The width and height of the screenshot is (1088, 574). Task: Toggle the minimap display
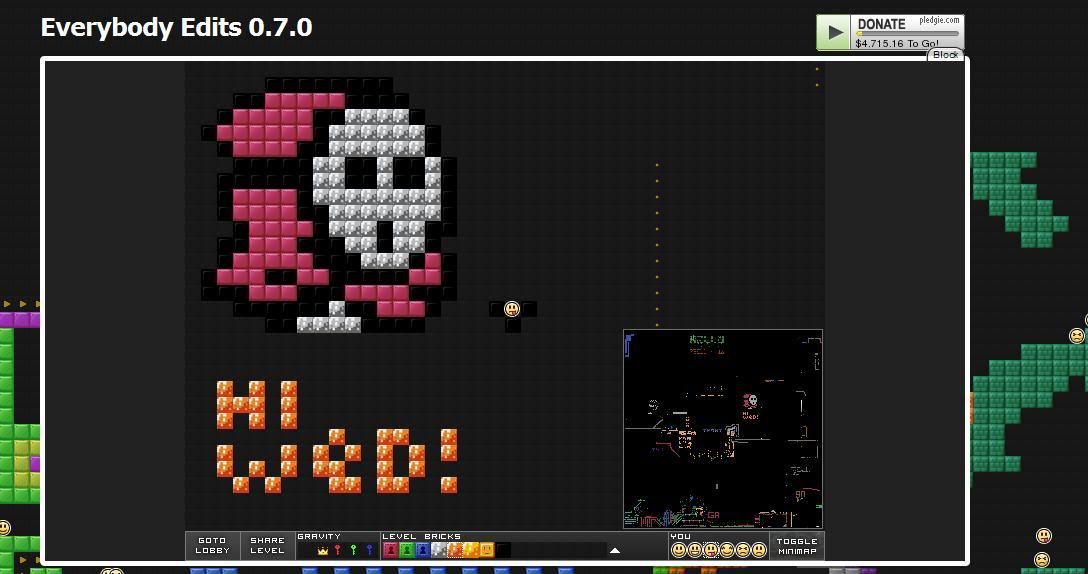[x=797, y=546]
